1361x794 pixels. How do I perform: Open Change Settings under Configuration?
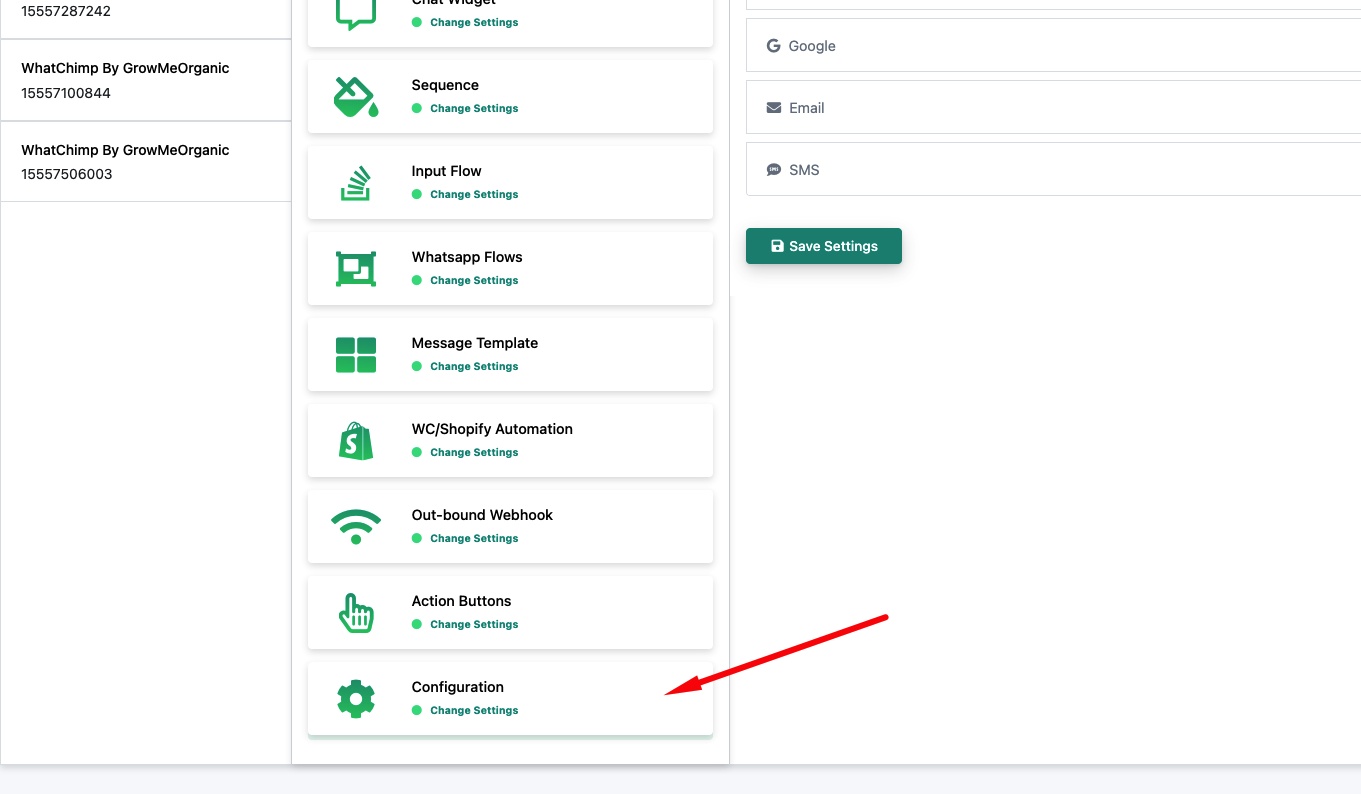click(x=474, y=710)
